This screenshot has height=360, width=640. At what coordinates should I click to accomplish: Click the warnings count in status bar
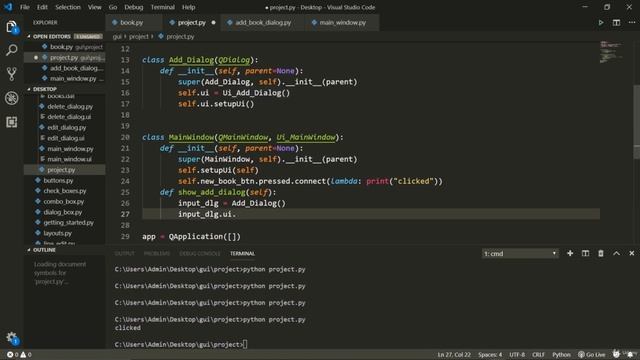coord(26,355)
